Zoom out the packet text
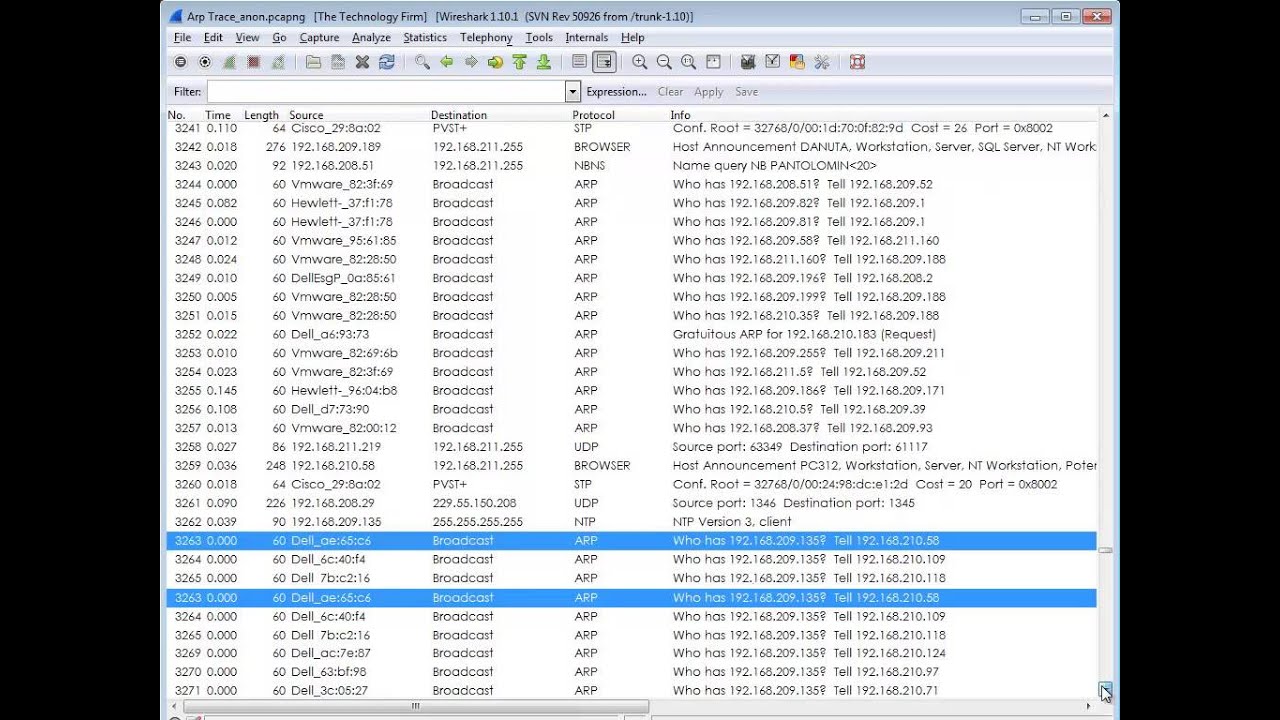Viewport: 1280px width, 720px height. [x=664, y=62]
